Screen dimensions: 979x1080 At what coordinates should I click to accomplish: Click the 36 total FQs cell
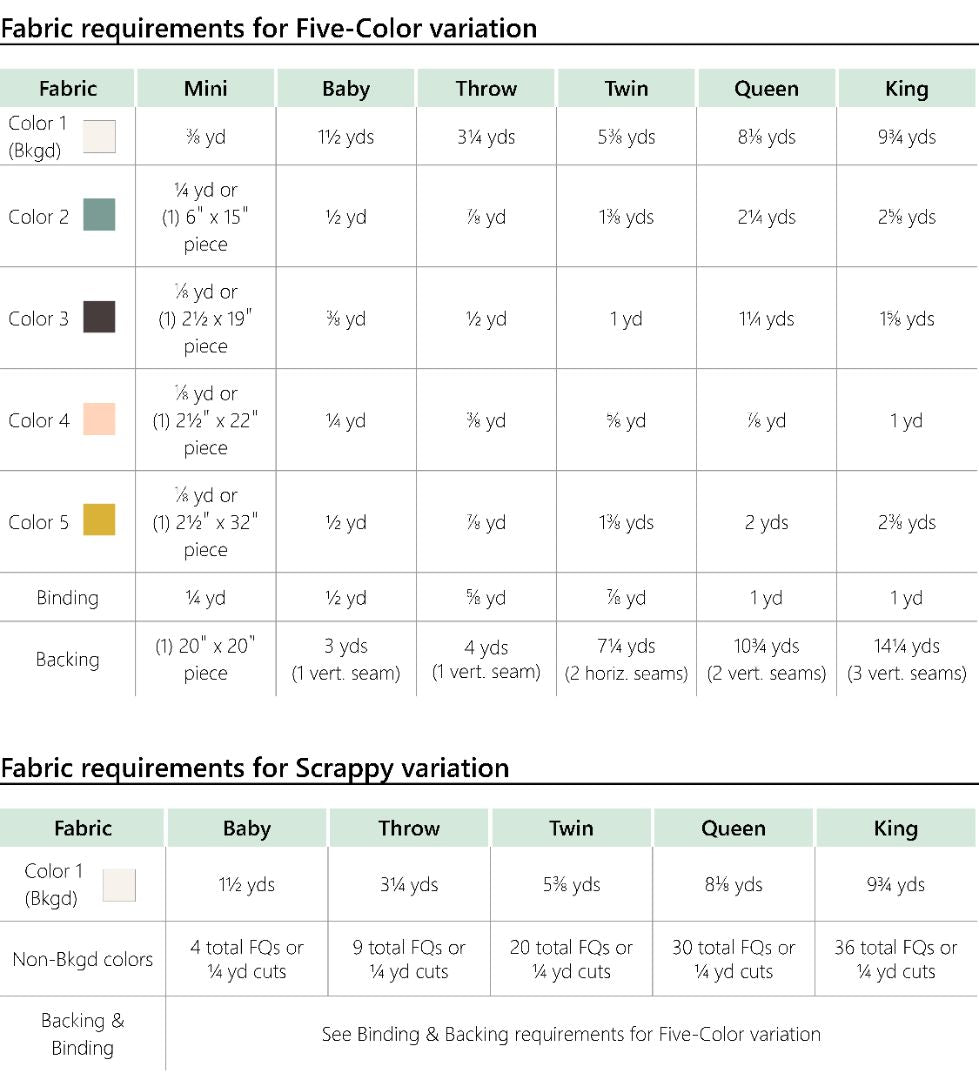click(x=895, y=958)
